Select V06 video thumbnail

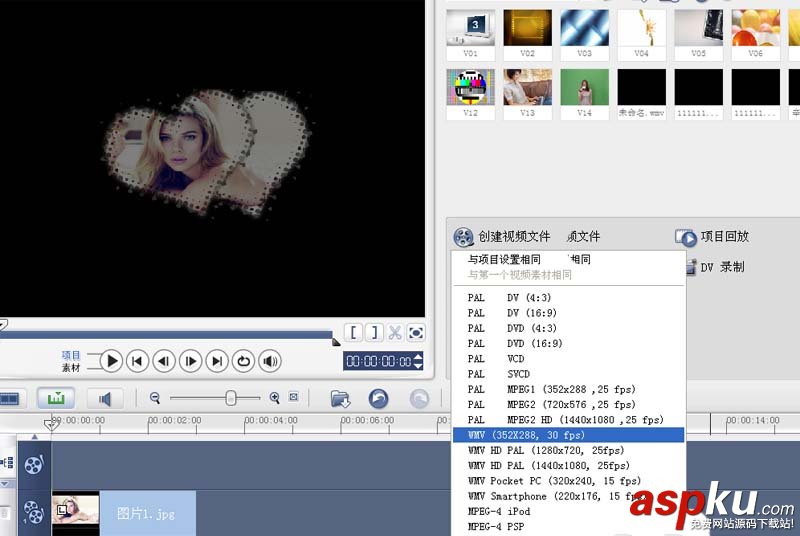point(756,35)
